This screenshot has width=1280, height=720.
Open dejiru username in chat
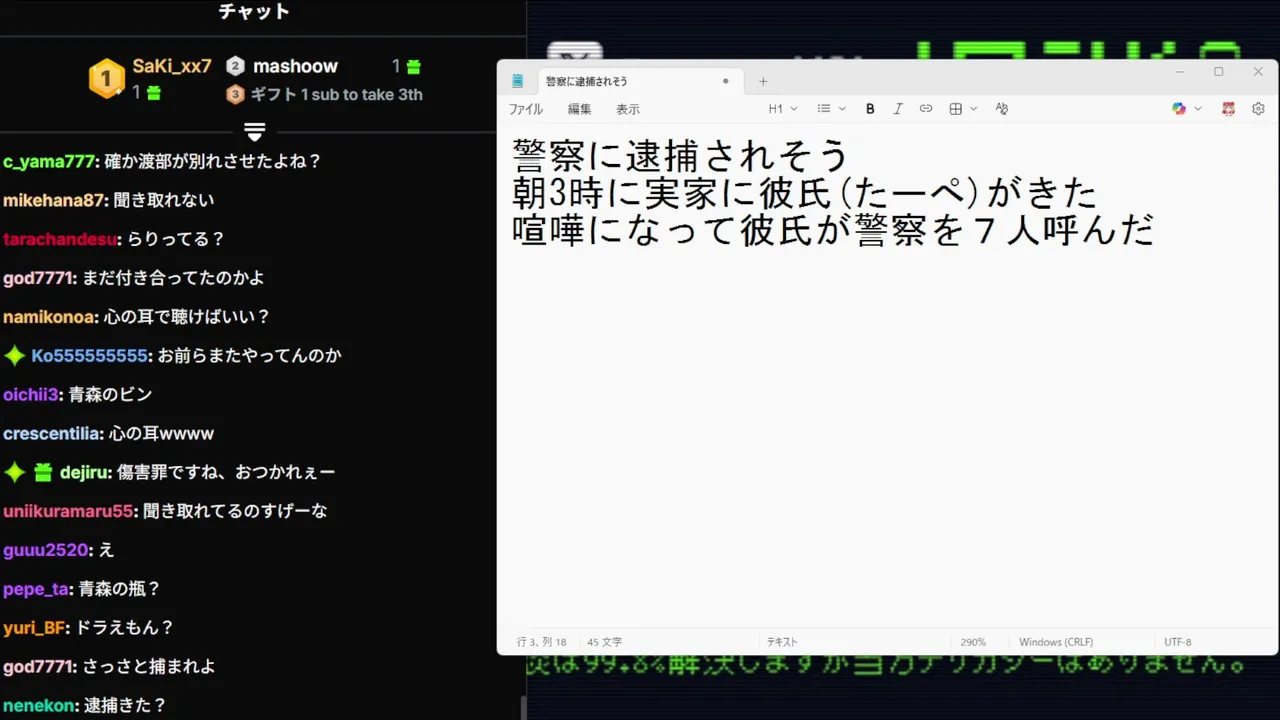coord(83,472)
